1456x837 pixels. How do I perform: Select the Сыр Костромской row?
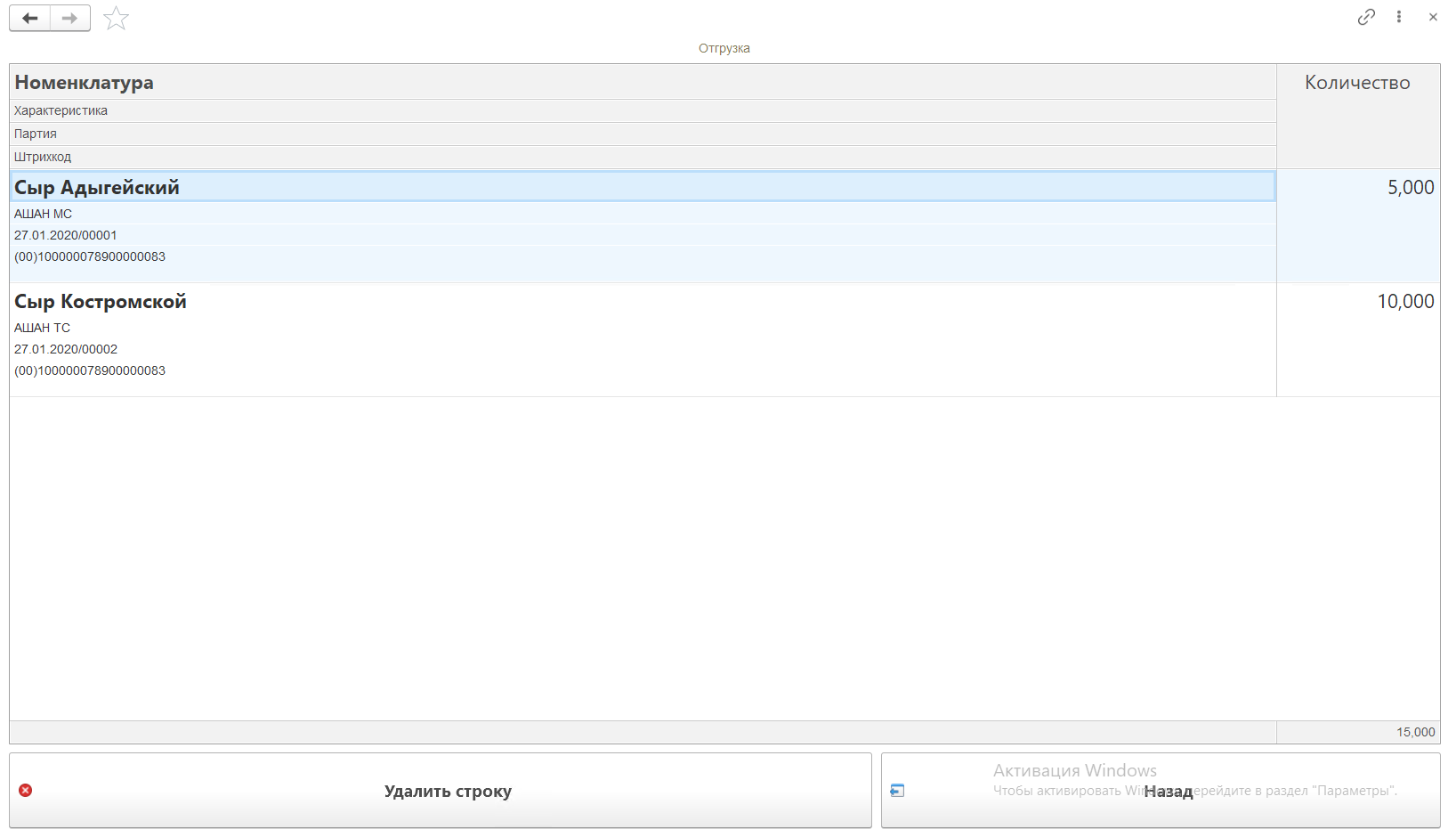pyautogui.click(x=101, y=302)
